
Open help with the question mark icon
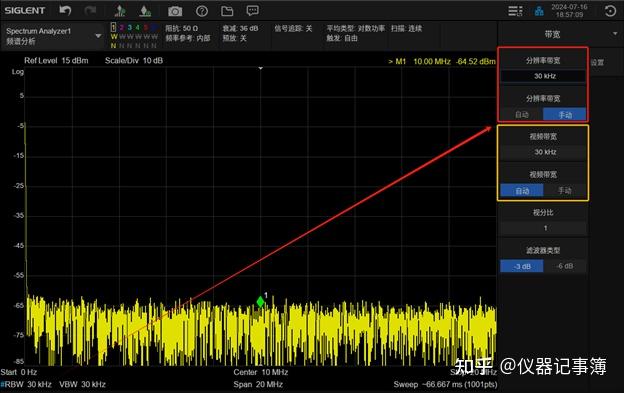coord(202,11)
